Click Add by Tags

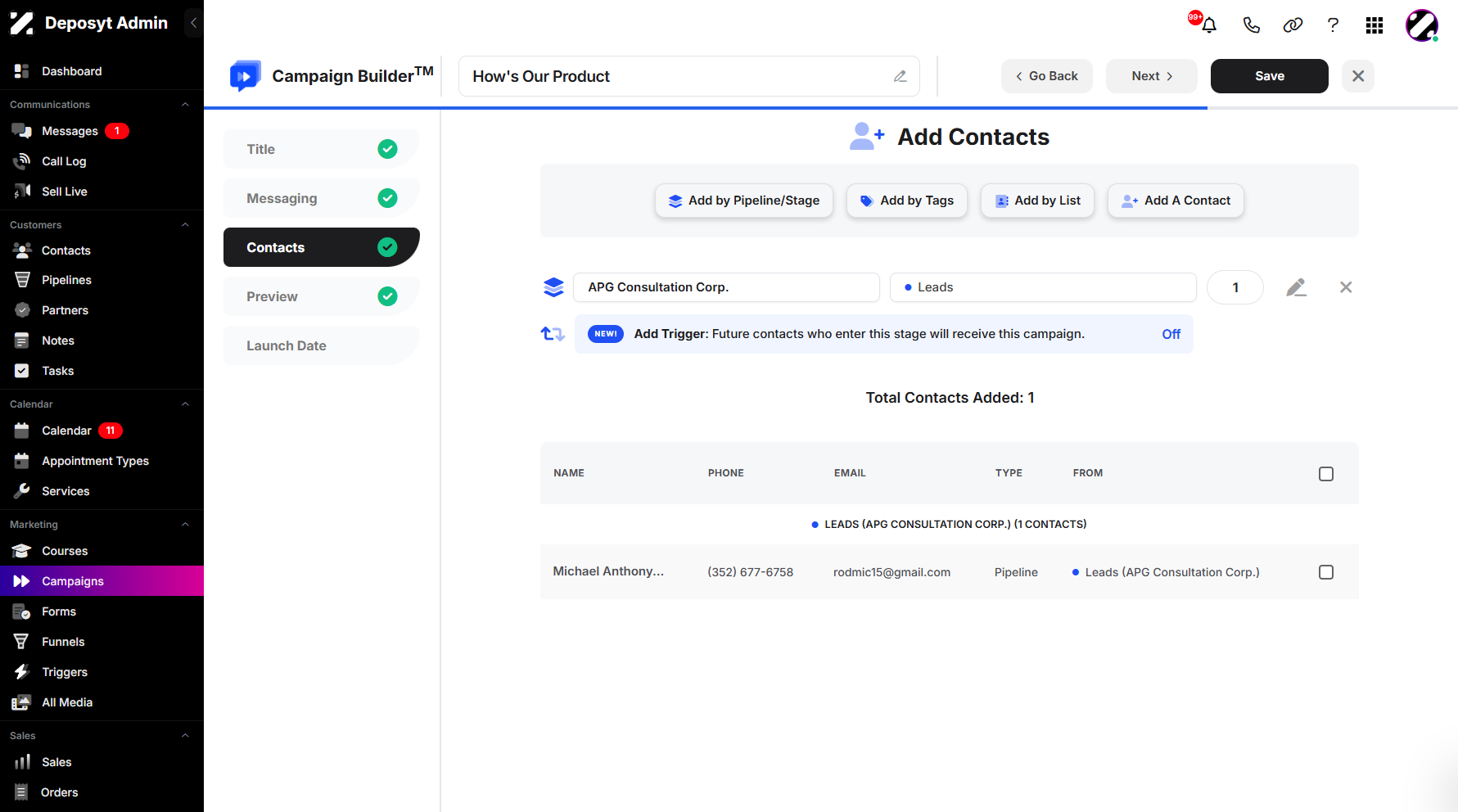click(906, 201)
